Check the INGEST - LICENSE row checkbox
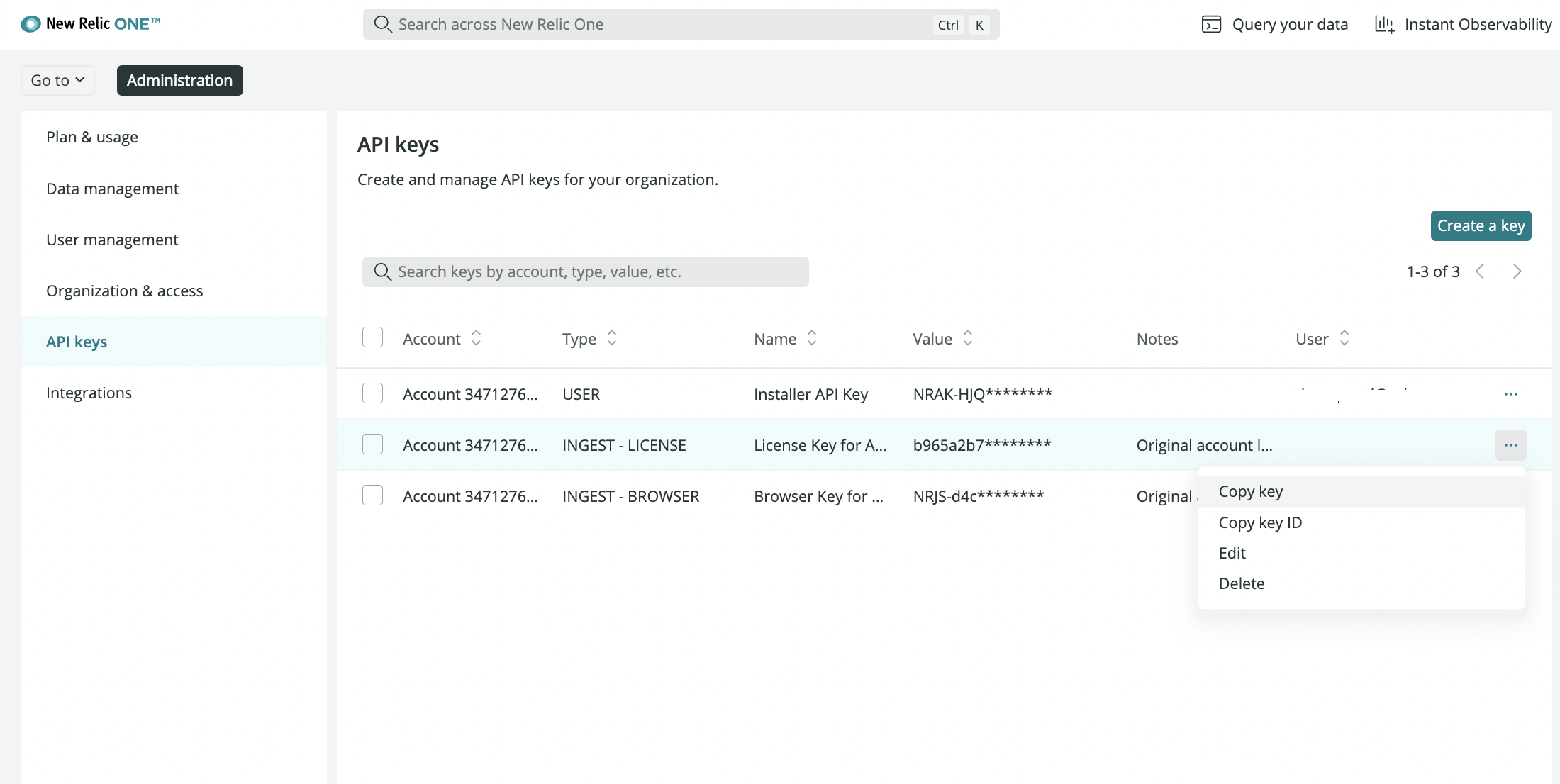 (372, 444)
